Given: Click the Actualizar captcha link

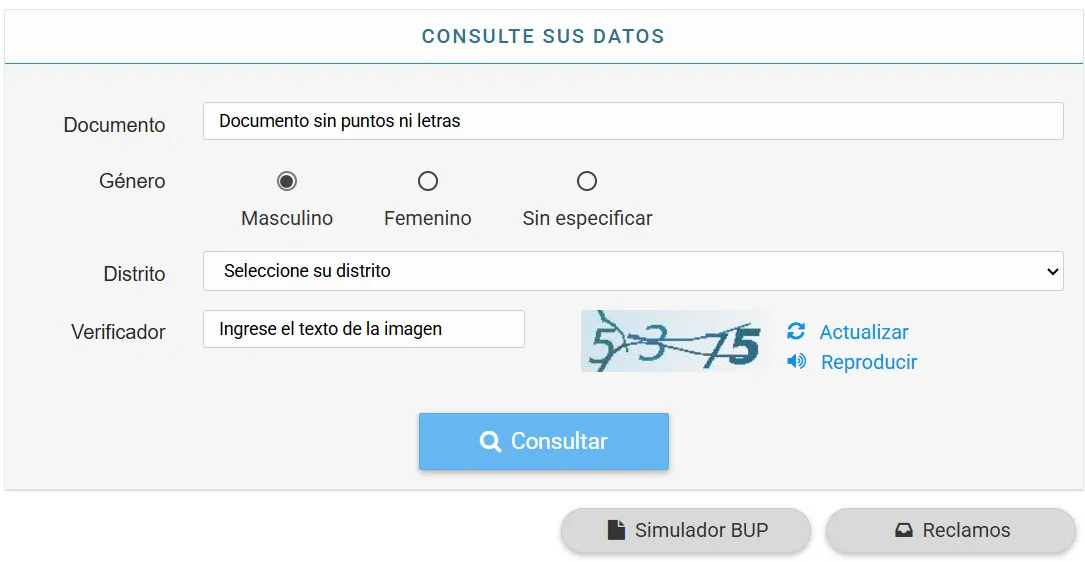Looking at the screenshot, I should [x=864, y=332].
